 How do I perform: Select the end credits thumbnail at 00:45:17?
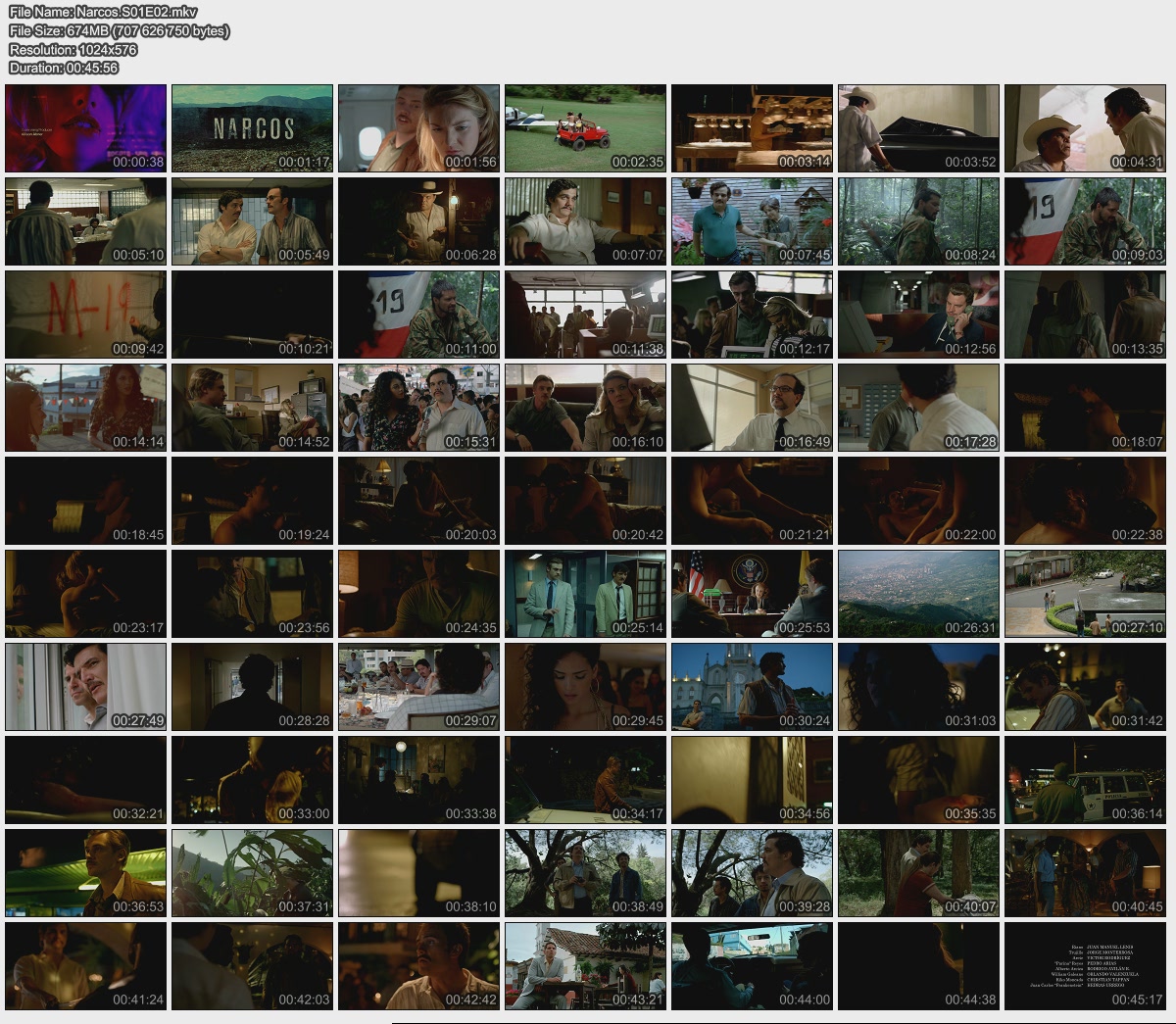coord(1085,966)
